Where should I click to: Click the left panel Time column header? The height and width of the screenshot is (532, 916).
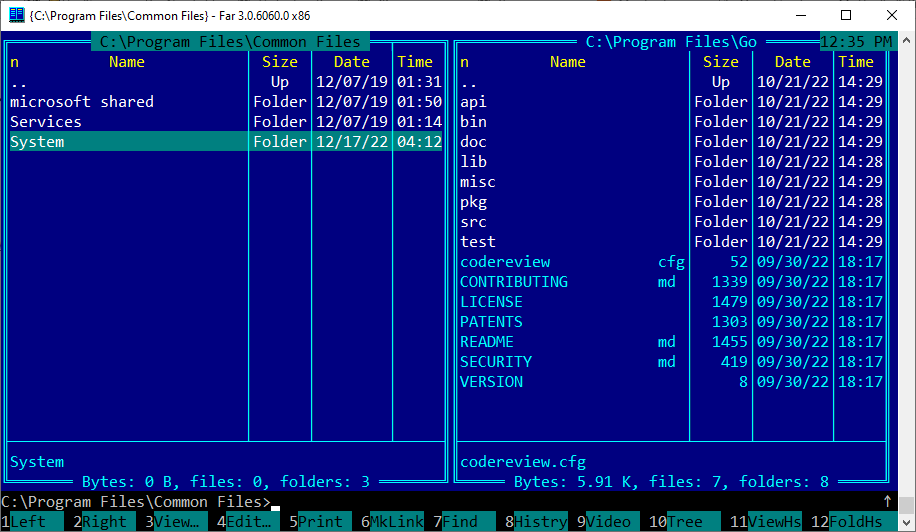(x=415, y=62)
